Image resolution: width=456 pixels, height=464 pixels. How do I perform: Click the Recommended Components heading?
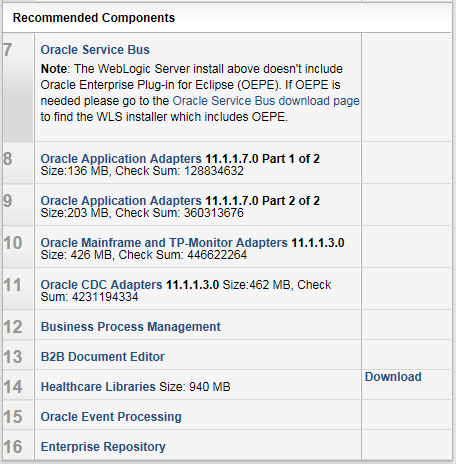(94, 18)
